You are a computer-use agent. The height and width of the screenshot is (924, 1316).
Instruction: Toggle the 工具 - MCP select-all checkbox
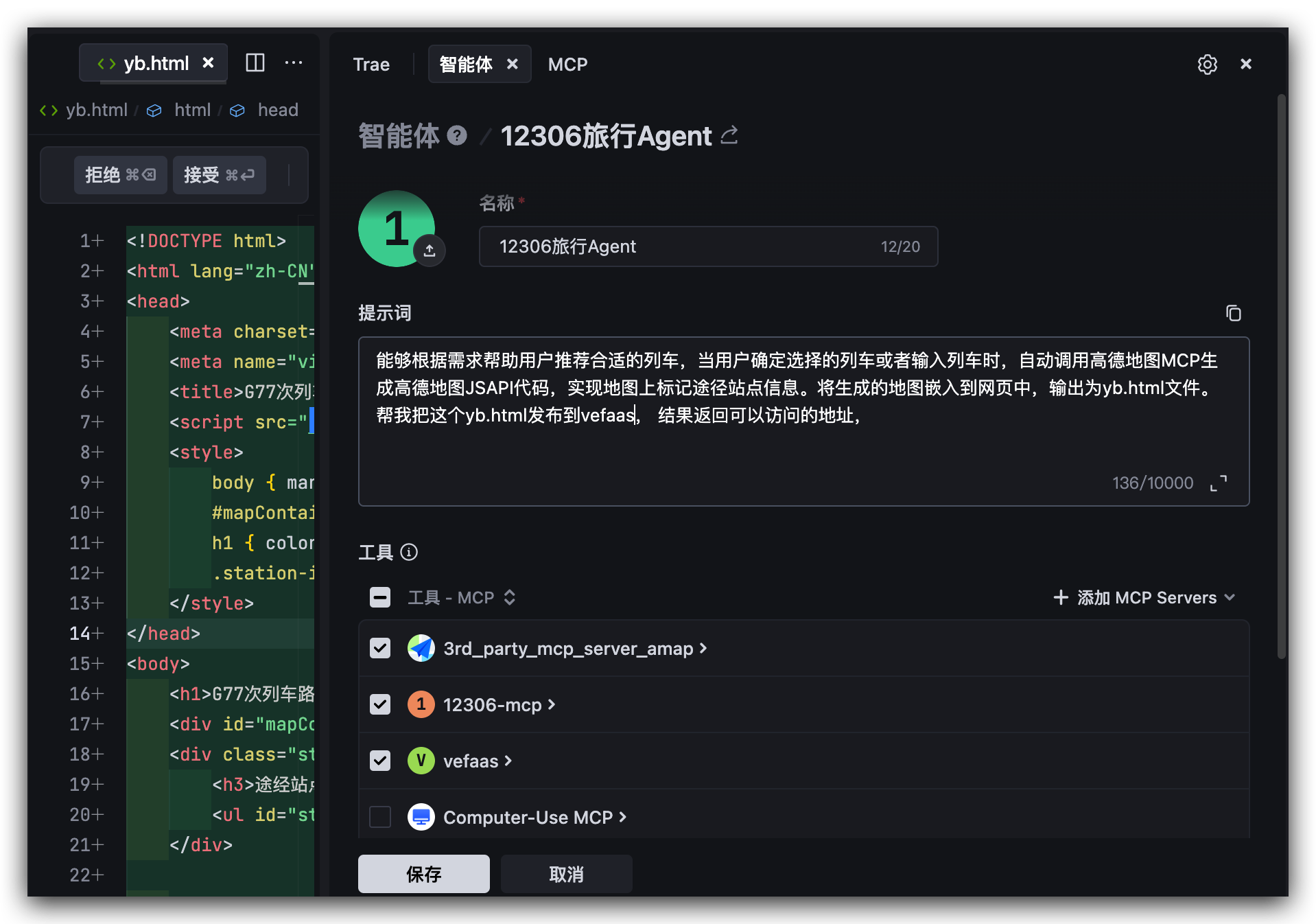click(x=380, y=597)
